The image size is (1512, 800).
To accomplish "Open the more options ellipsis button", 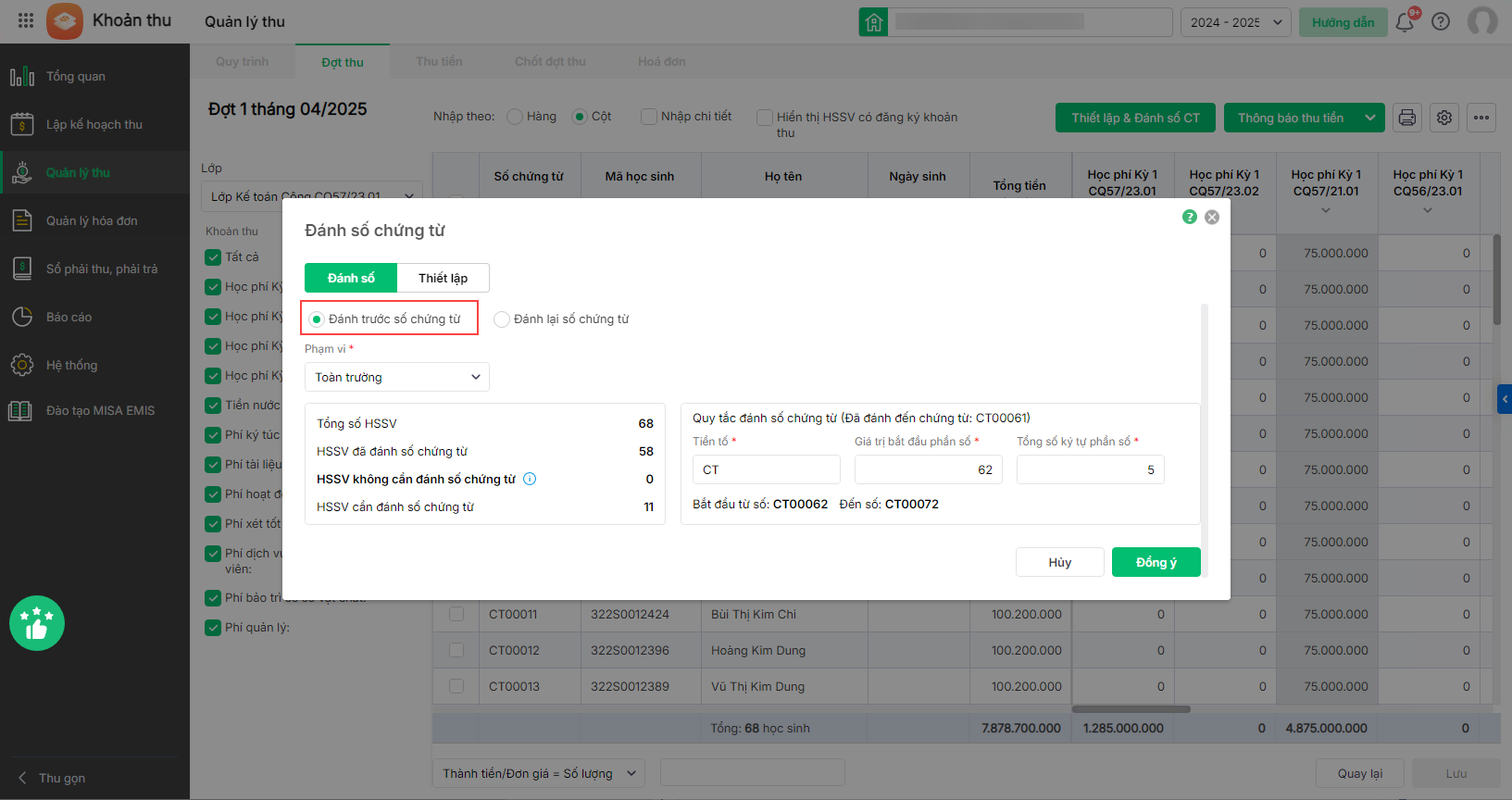I will pos(1481,118).
